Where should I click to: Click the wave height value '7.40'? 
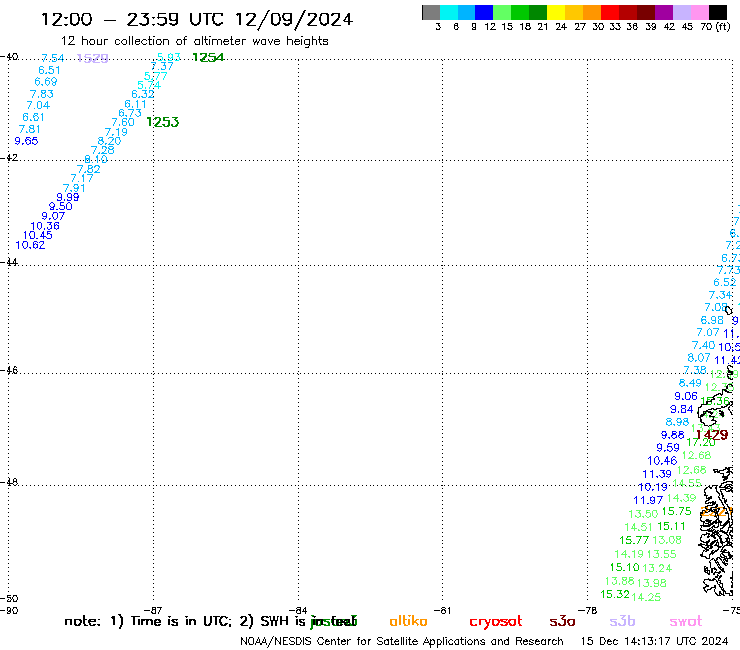[x=703, y=345]
